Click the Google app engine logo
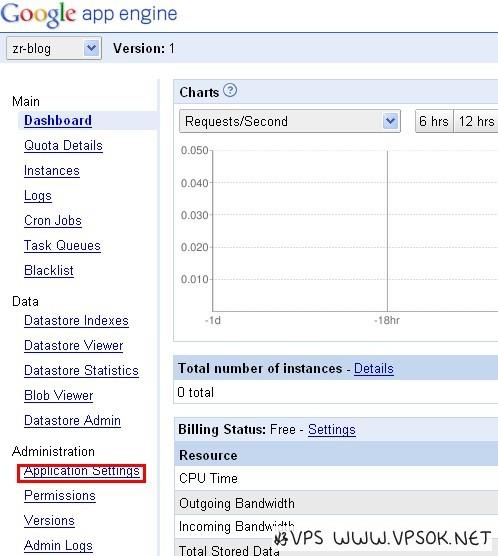 pos(89,14)
